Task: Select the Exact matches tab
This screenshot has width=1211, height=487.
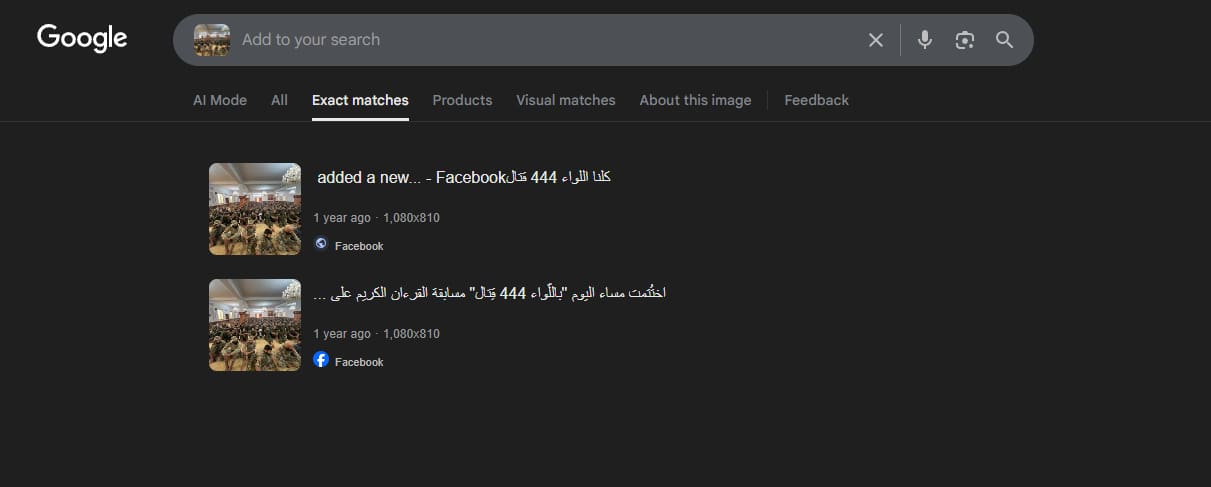Action: 360,100
